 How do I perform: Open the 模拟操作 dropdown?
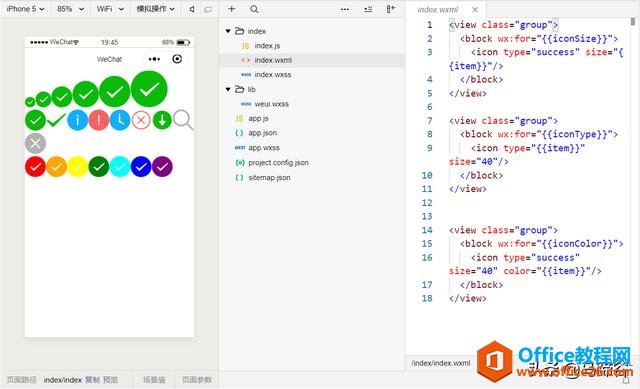click(156, 9)
